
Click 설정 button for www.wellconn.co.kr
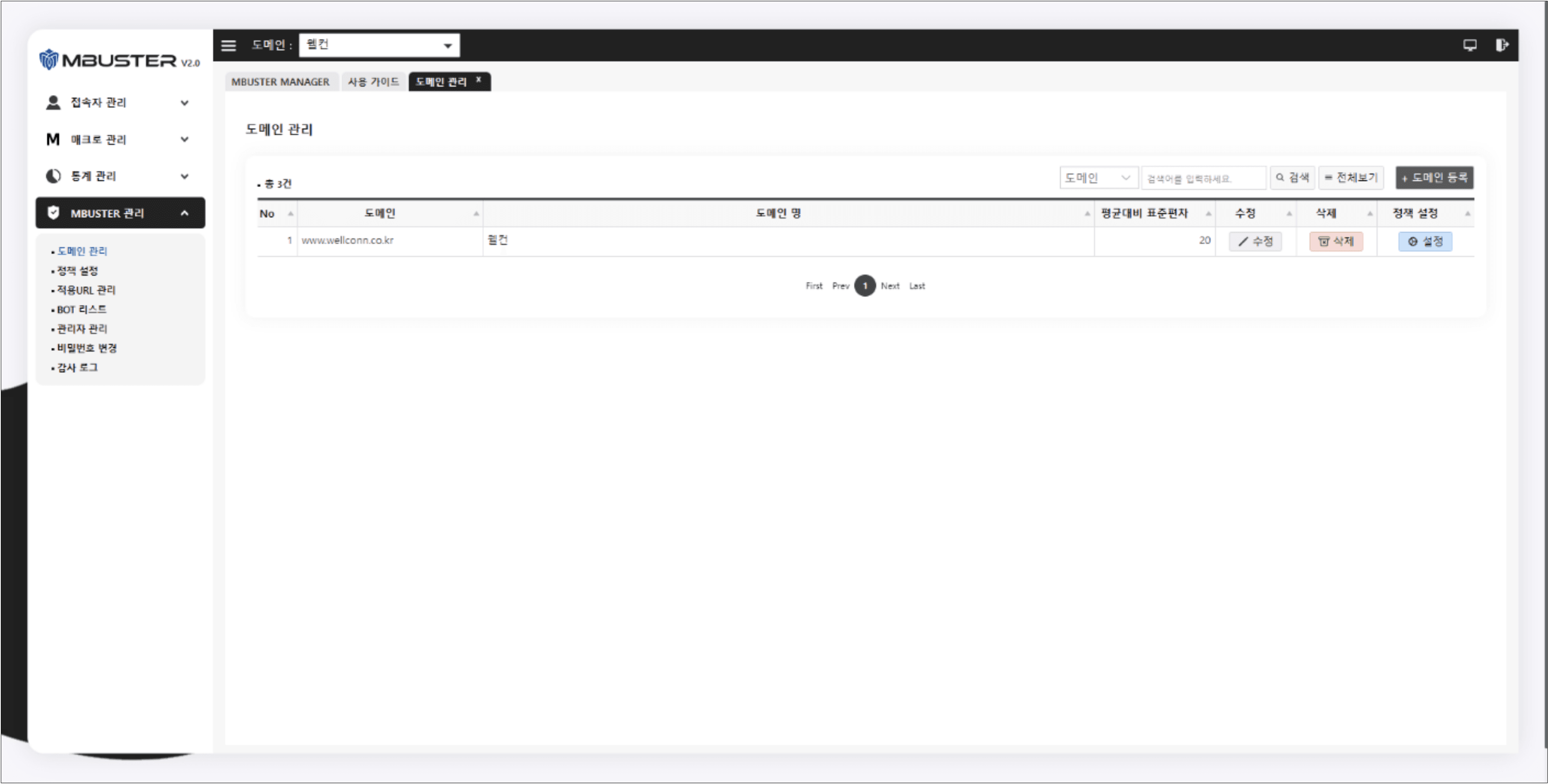click(x=1425, y=242)
